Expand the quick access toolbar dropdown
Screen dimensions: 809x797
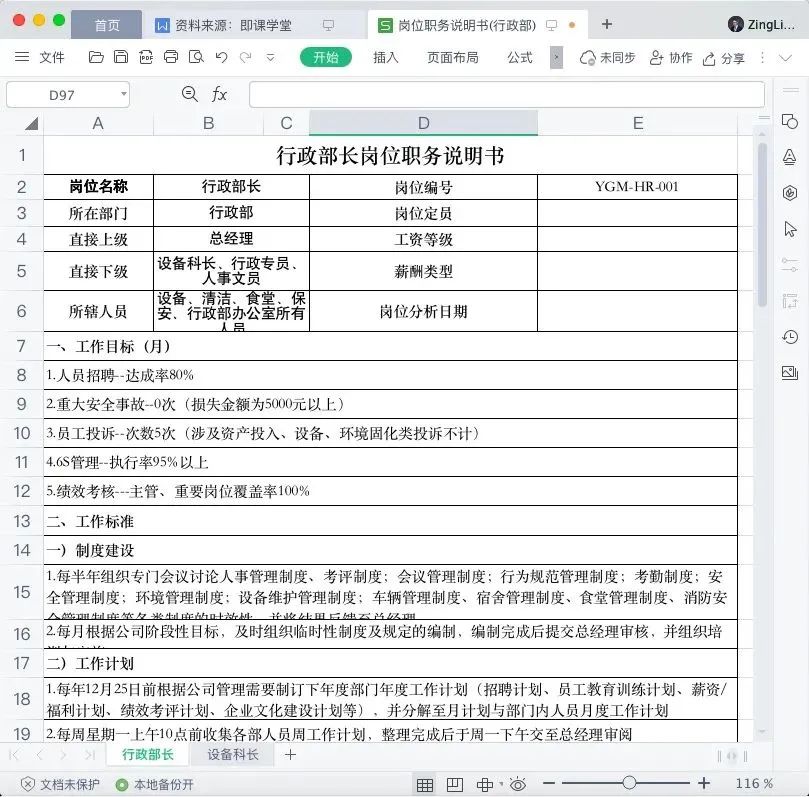270,57
